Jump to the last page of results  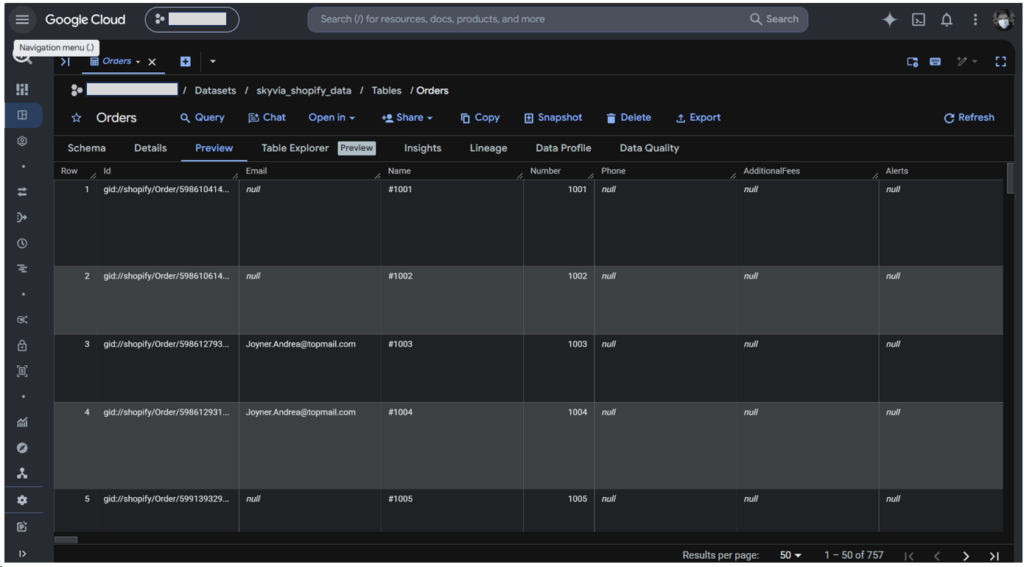click(994, 556)
